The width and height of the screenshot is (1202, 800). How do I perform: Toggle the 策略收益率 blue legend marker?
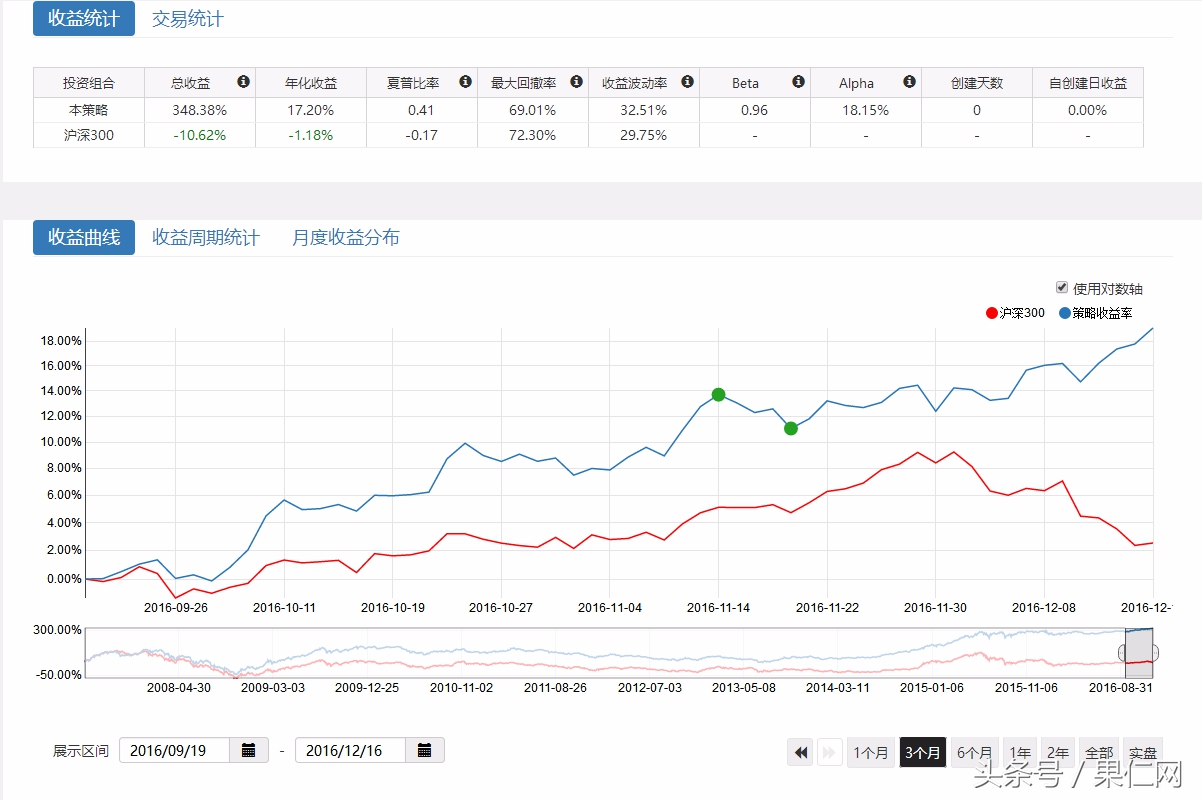pos(1064,313)
